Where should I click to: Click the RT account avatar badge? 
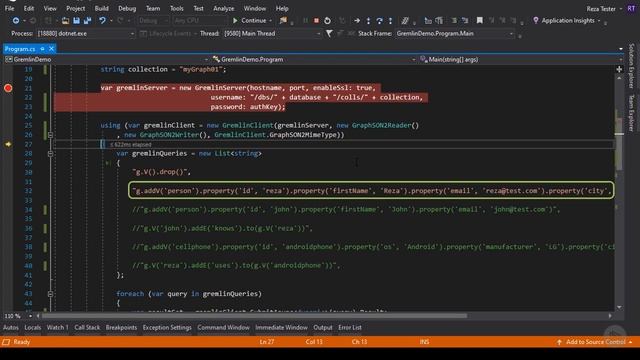tap(631, 8)
